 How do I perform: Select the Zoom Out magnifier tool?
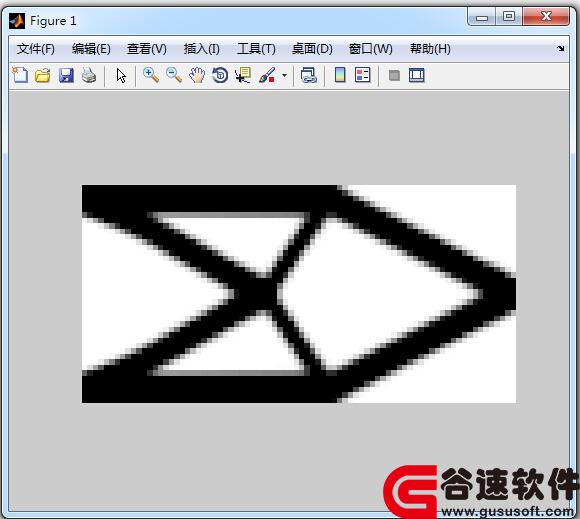tap(173, 75)
